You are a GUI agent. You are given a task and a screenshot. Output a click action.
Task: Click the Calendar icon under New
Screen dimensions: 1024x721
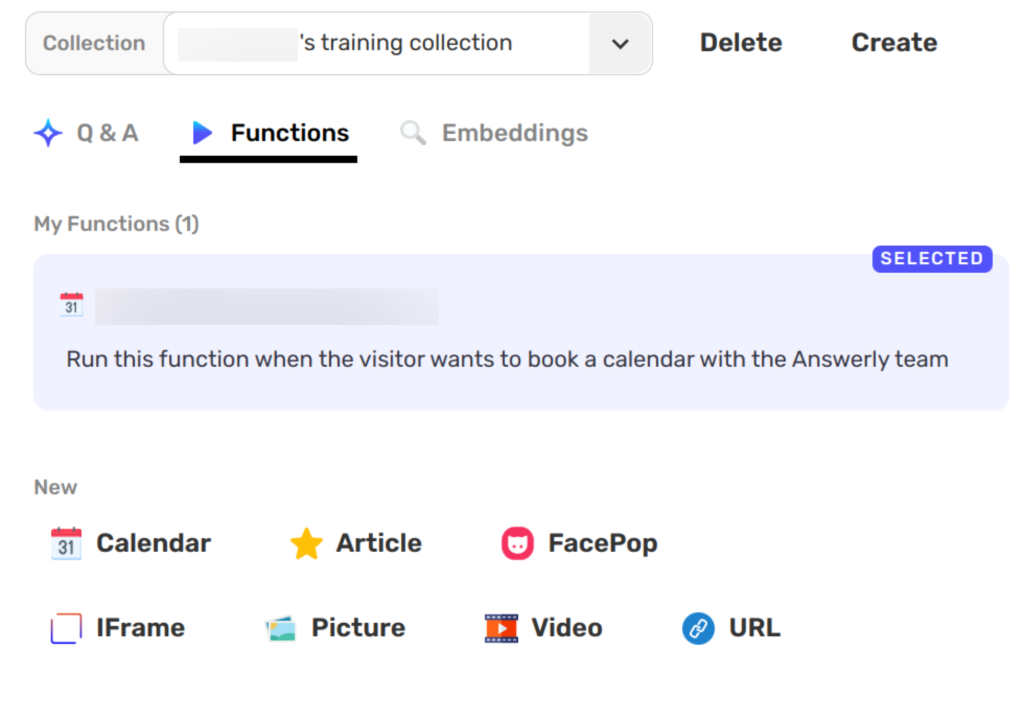click(66, 543)
